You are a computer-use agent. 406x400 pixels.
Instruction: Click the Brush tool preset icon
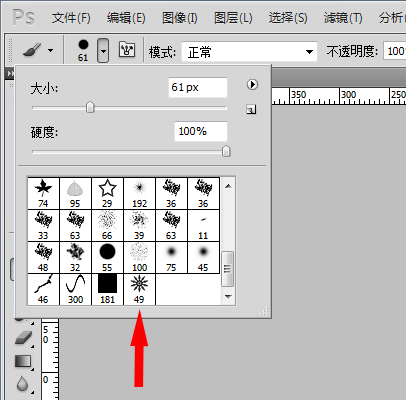point(32,50)
